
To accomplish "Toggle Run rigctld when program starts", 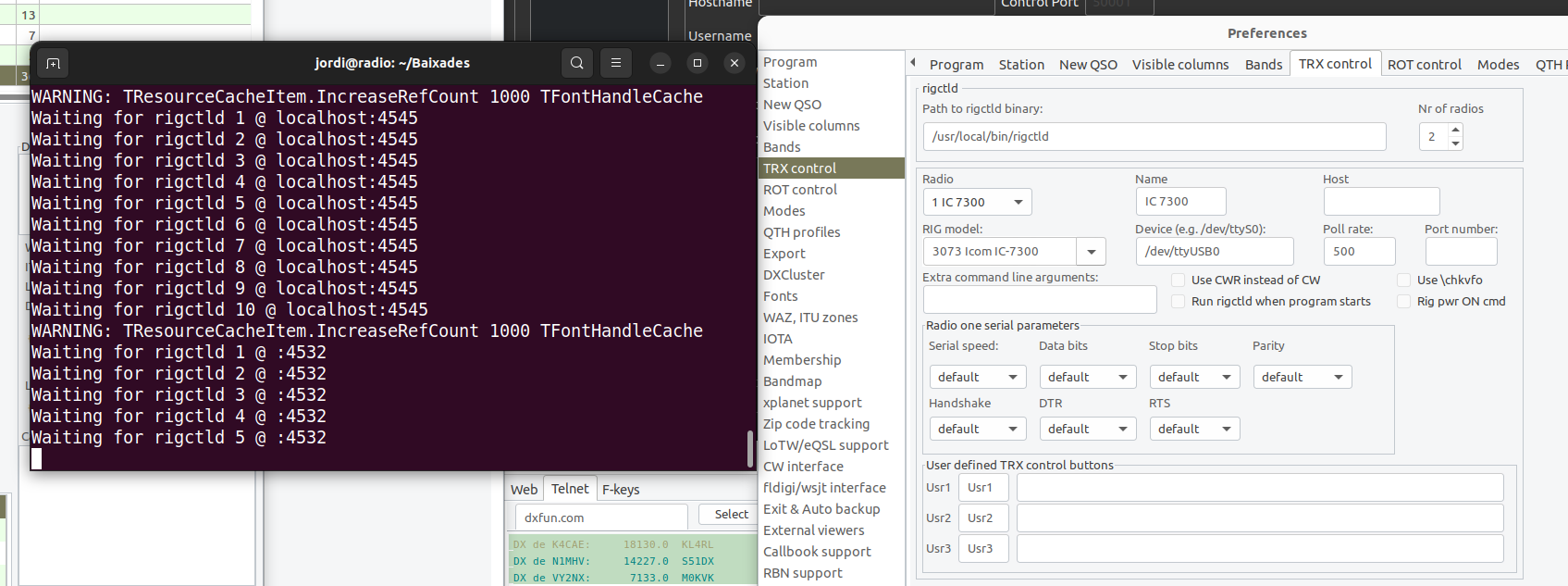I will coord(1178,301).
